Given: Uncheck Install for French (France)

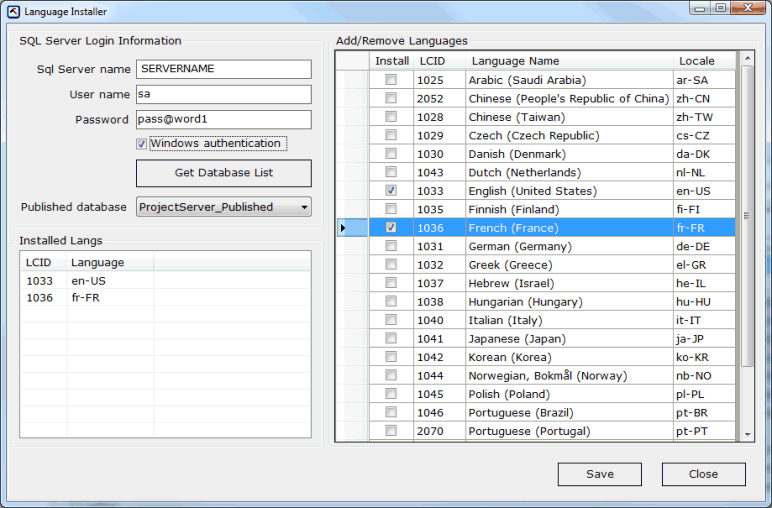Looking at the screenshot, I should pyautogui.click(x=391, y=227).
